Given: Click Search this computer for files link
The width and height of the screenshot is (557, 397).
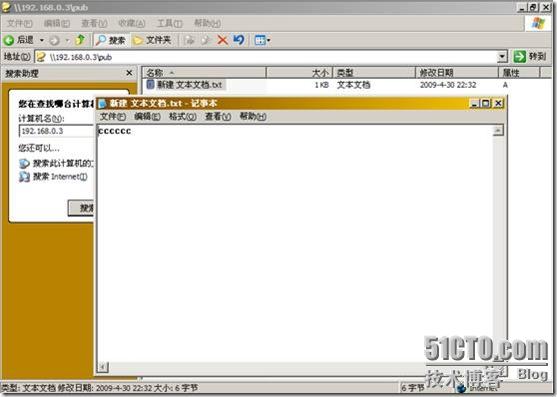Looking at the screenshot, I should 57,163.
